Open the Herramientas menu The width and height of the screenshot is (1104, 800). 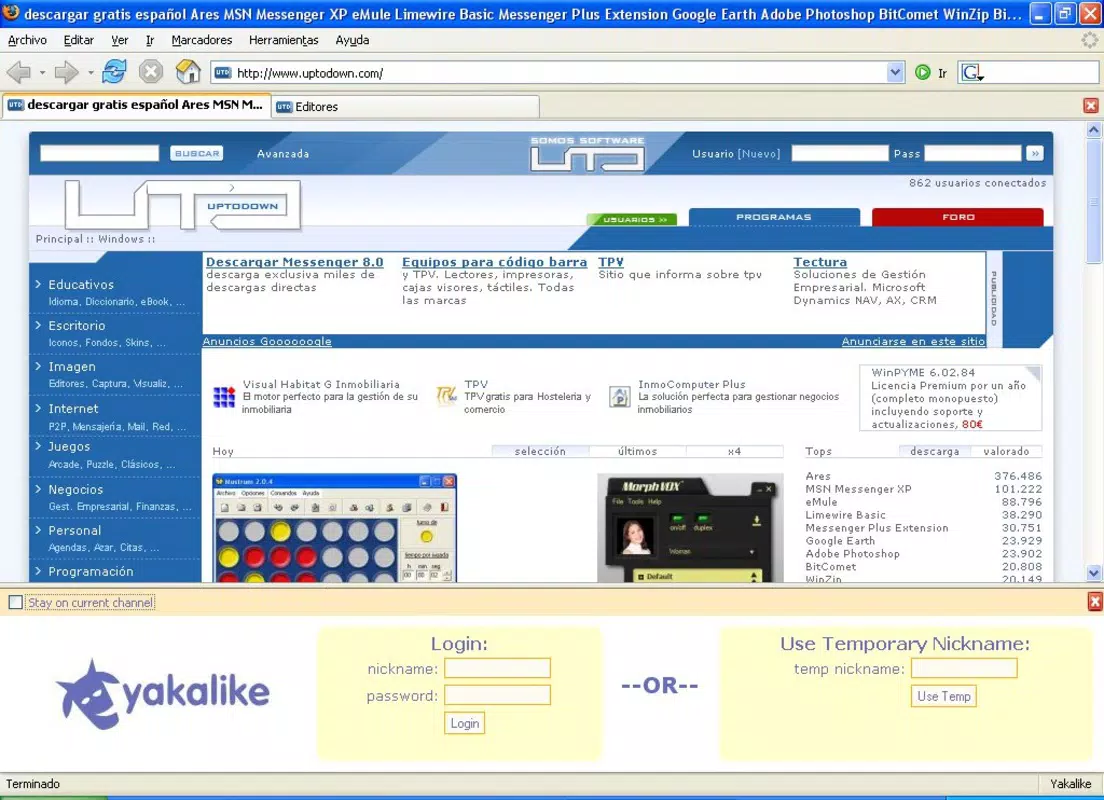coord(283,40)
